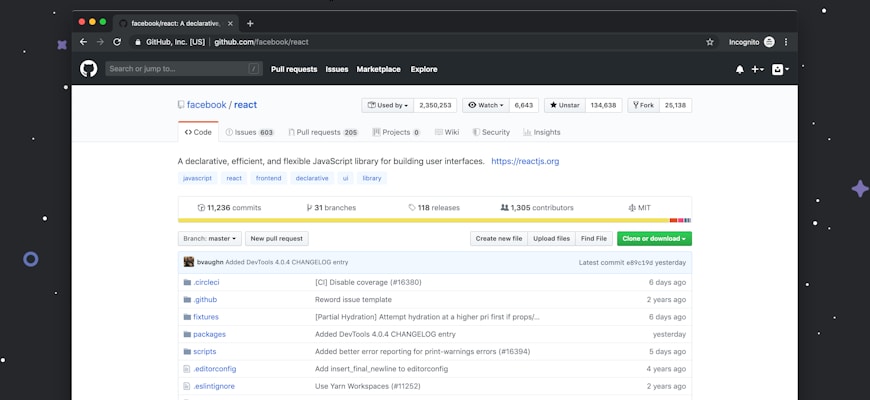Click the Find File button
870x400 pixels.
[594, 239]
